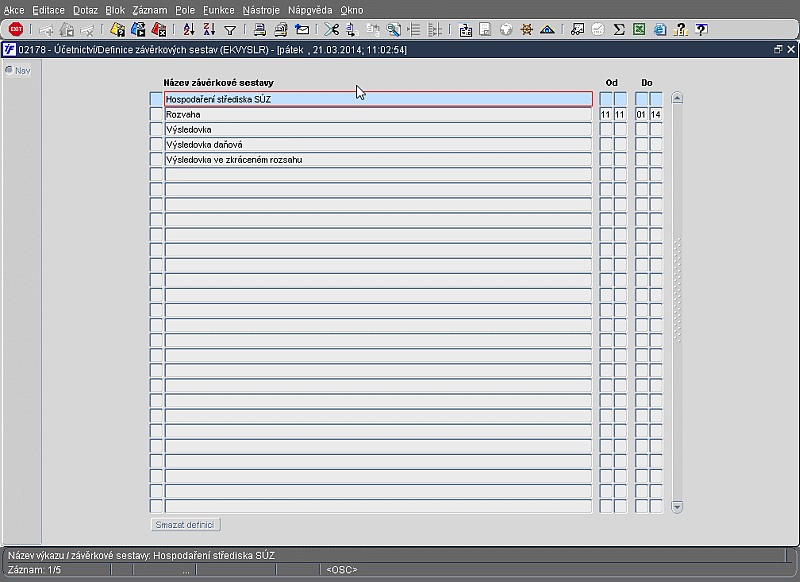Click the greyed round calendar icon

(x=598, y=29)
